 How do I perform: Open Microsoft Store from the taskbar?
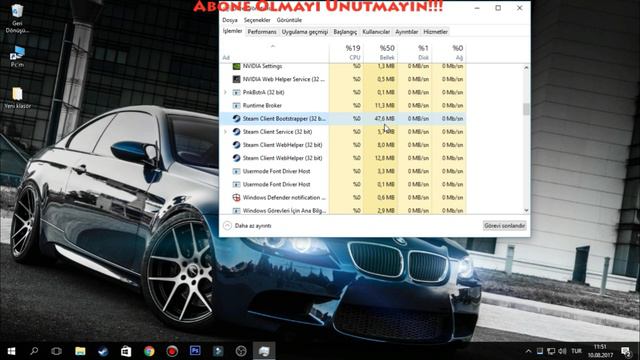point(126,351)
